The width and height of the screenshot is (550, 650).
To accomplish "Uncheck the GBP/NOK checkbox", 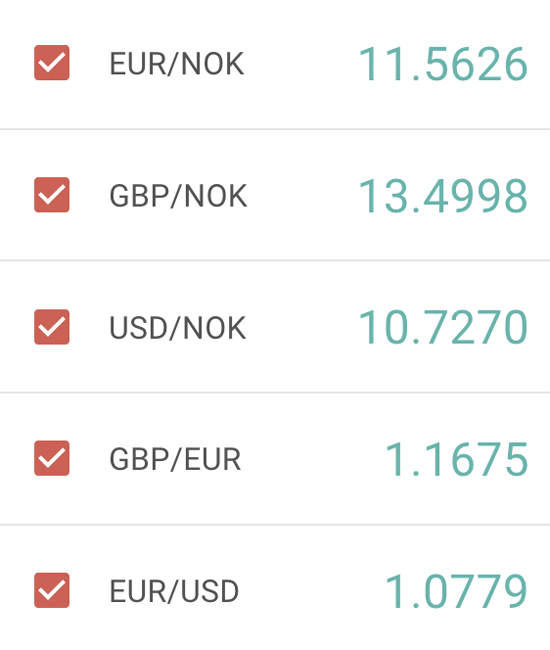I will click(x=51, y=195).
